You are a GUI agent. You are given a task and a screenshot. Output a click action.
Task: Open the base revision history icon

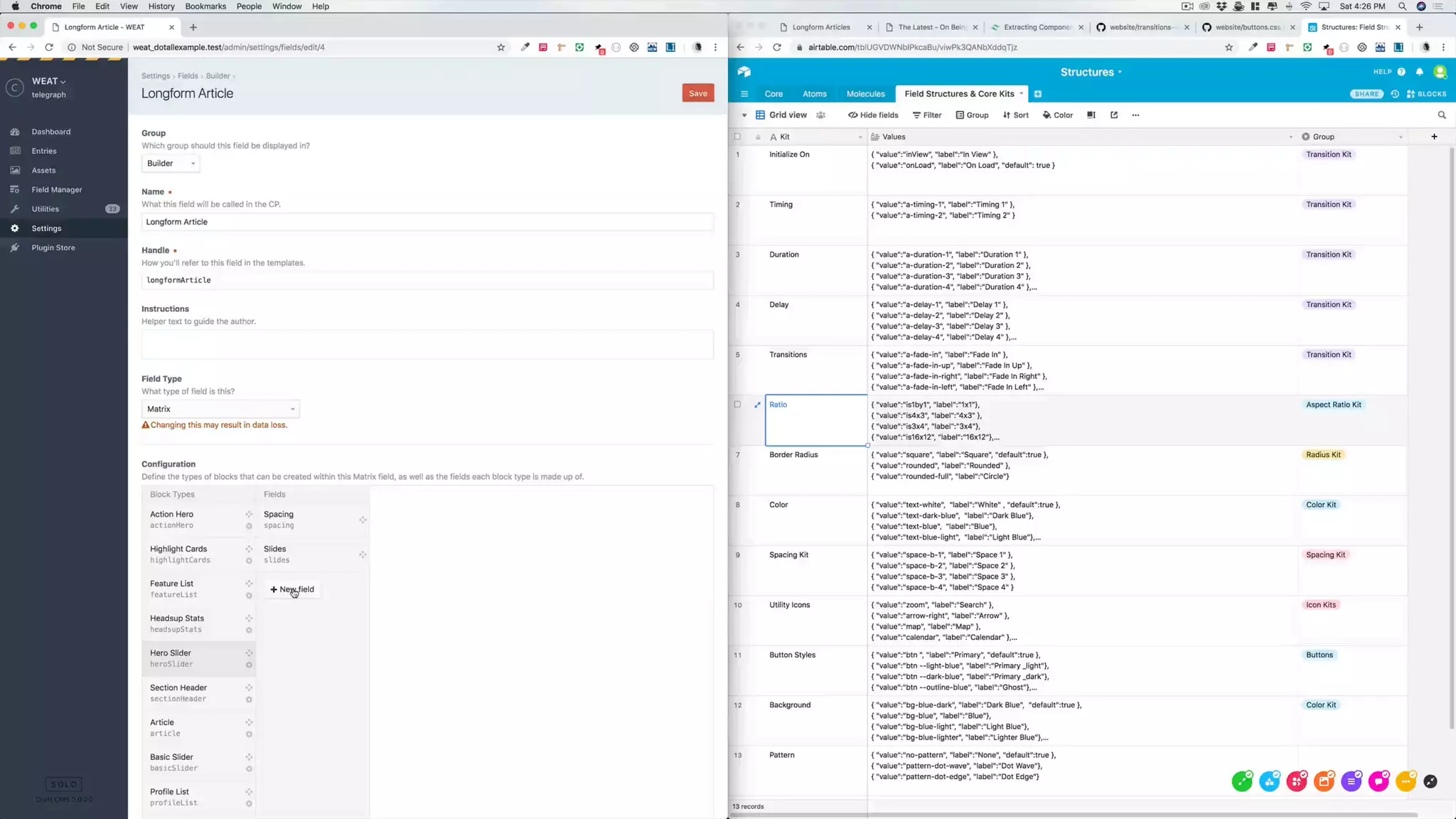pyautogui.click(x=1395, y=94)
